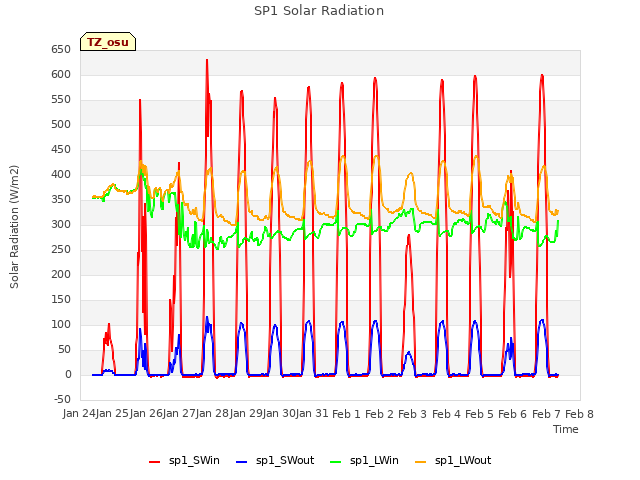Click the Time axis title

coord(566,429)
